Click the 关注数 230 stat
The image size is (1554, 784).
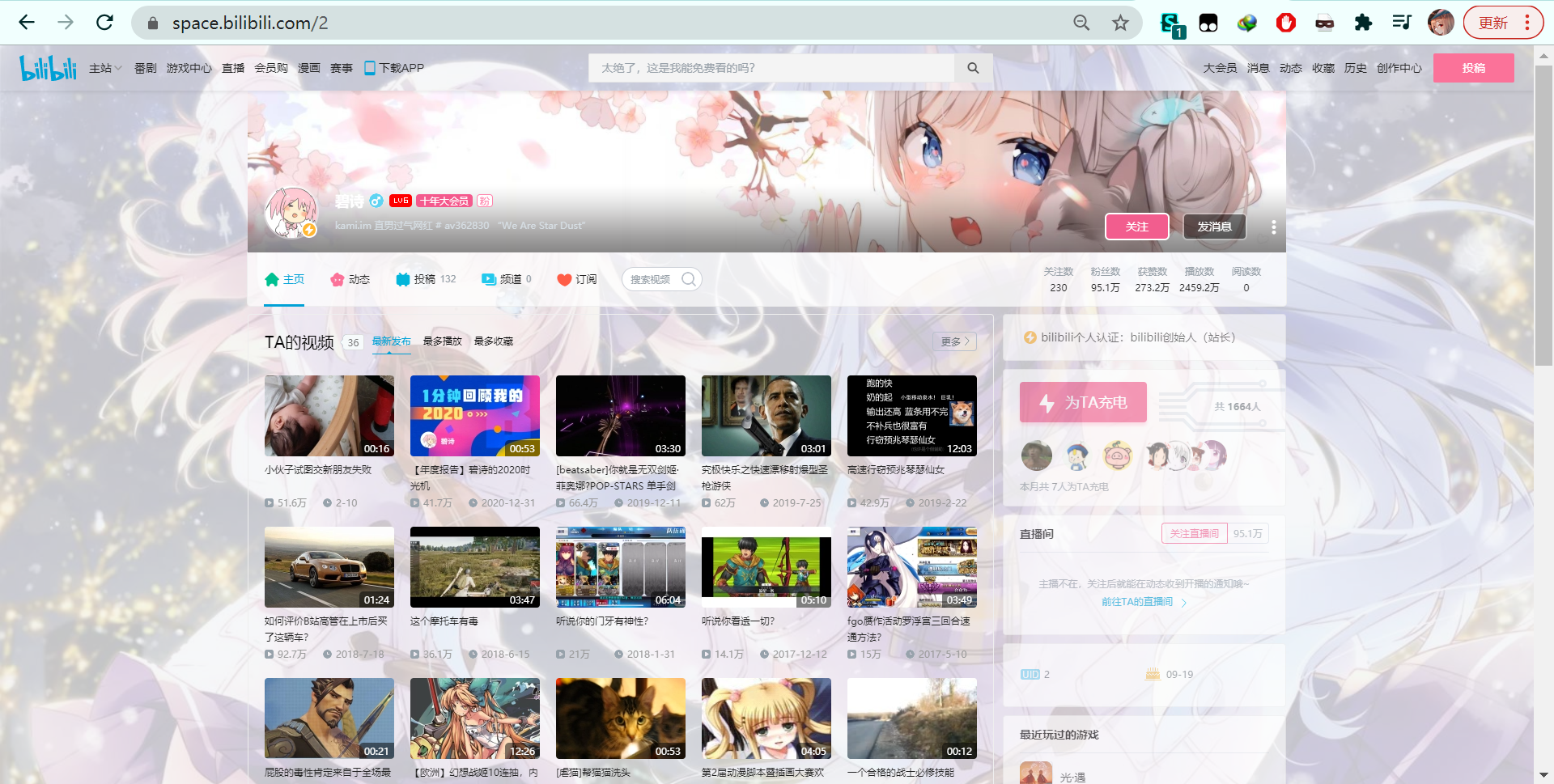[1059, 280]
